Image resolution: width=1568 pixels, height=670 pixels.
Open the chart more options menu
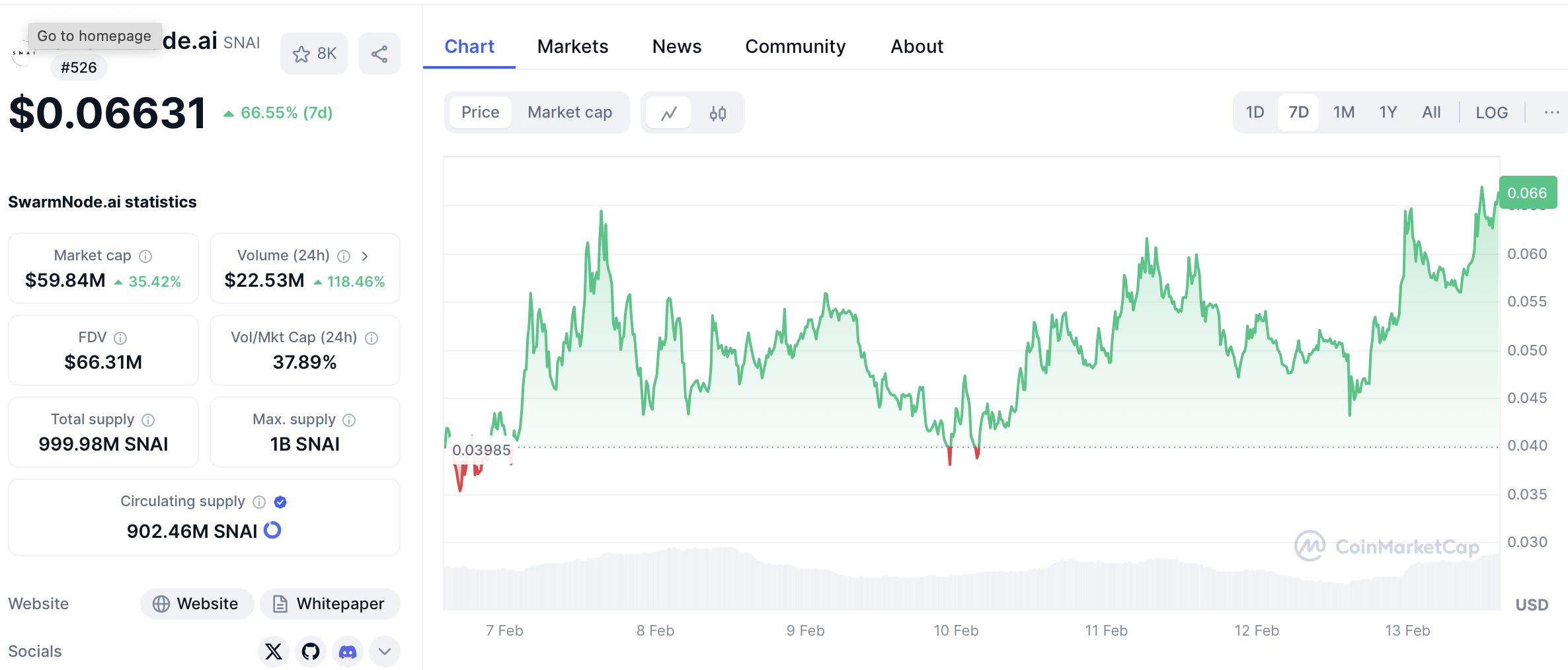(1551, 112)
